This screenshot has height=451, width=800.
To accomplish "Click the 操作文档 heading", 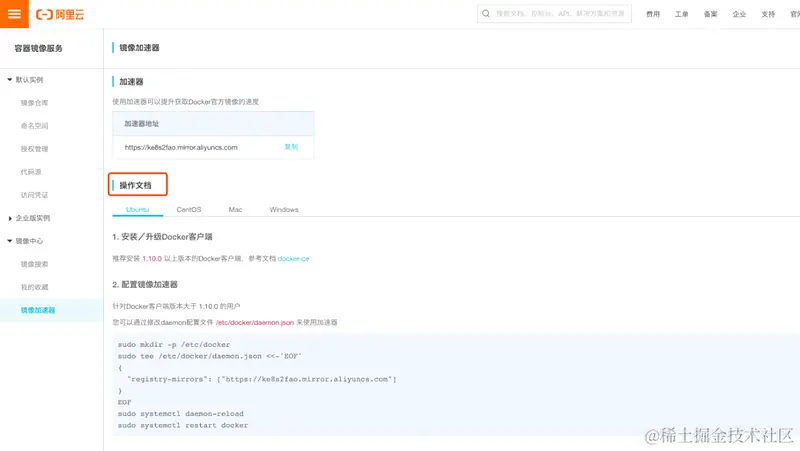I will point(135,185).
